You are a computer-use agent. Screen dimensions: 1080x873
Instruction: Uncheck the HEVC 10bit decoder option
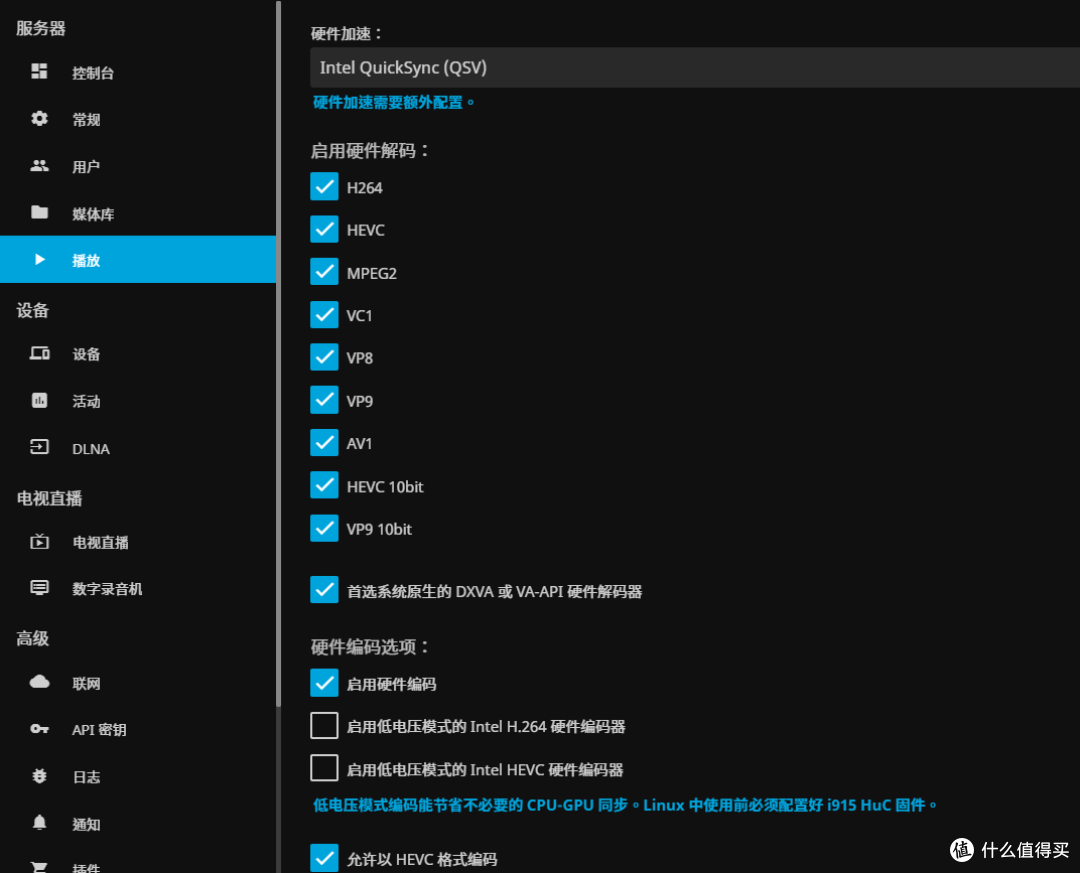point(324,486)
